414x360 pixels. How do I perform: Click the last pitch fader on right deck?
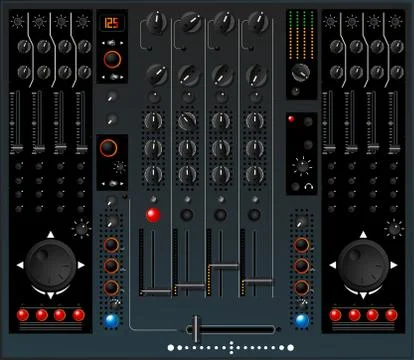click(394, 148)
